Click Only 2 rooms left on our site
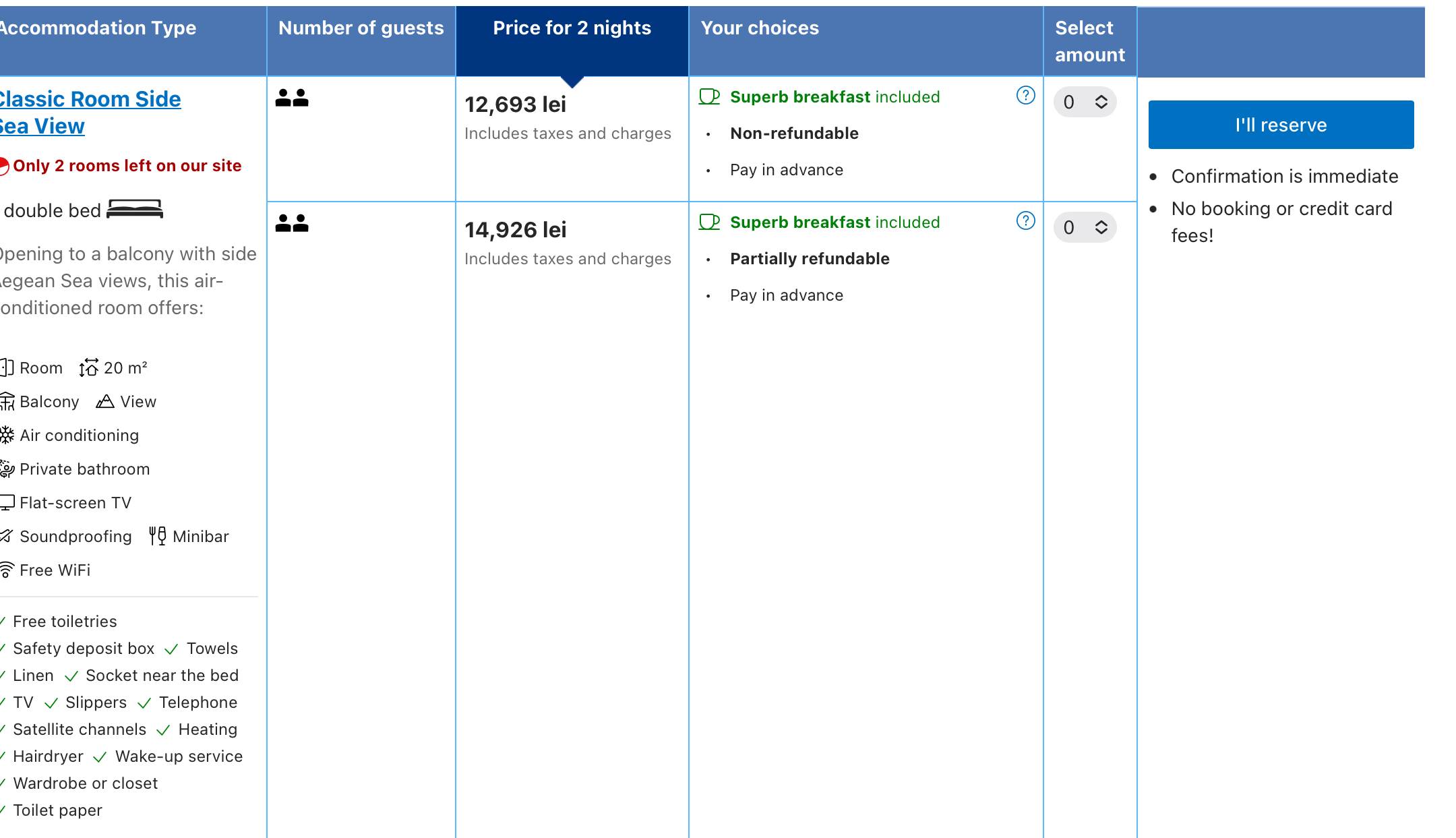Image resolution: width=1456 pixels, height=838 pixels. (127, 166)
